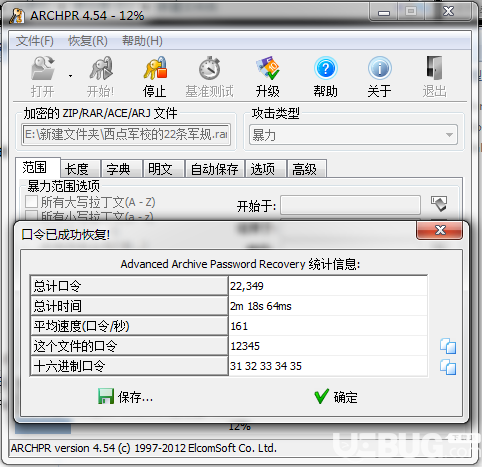Click the 确定 confirm button
Image resolution: width=482 pixels, height=467 pixels.
[336, 397]
